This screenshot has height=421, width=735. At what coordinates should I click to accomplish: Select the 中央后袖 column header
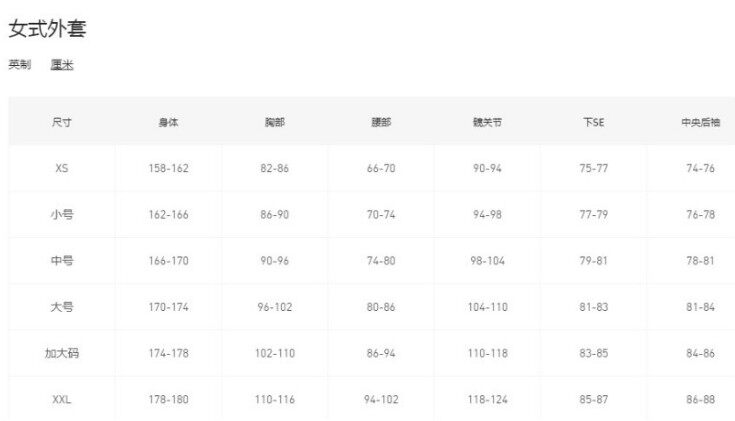700,123
